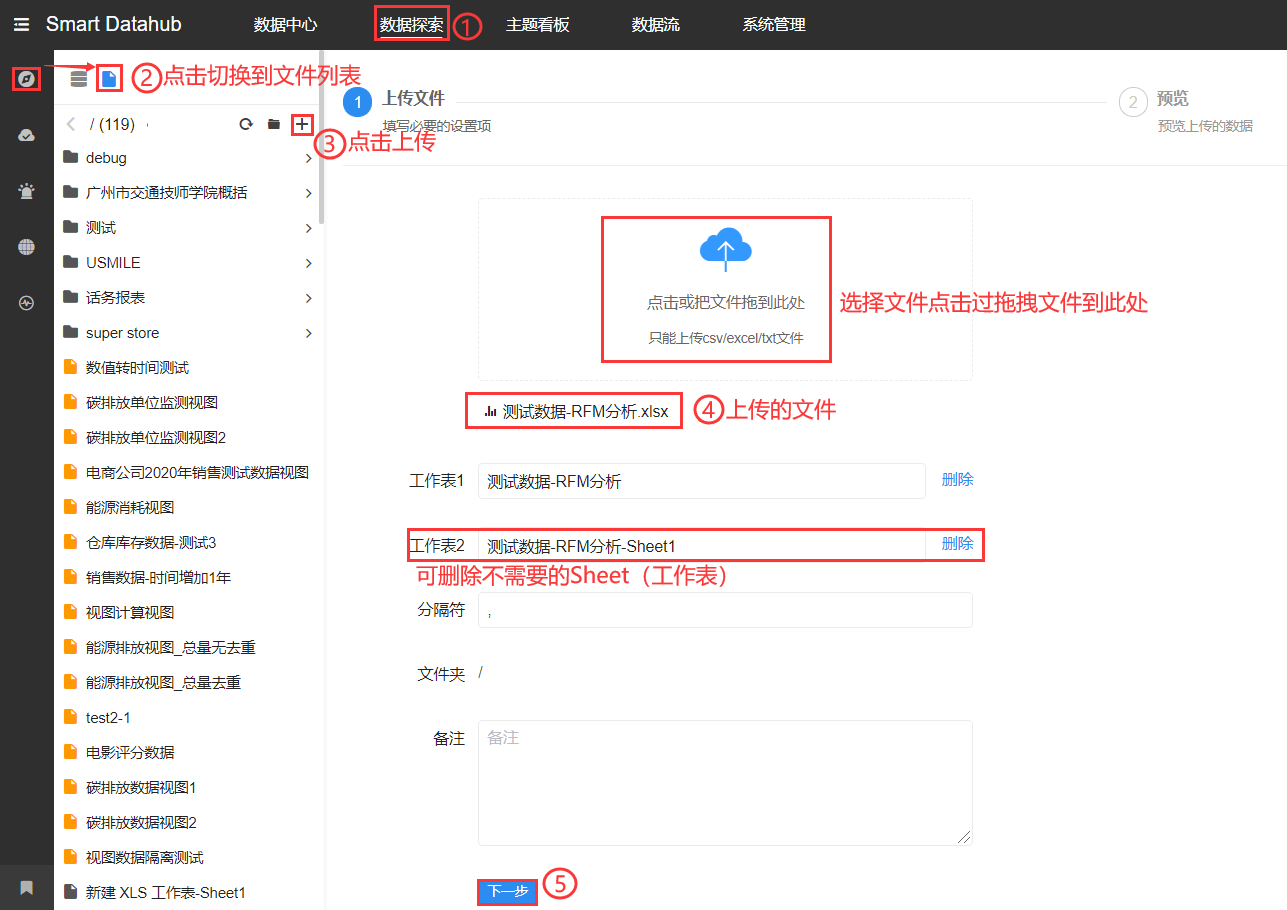This screenshot has width=1287, height=910.
Task: Click the file list vertical scrollbar
Action: tap(321, 137)
